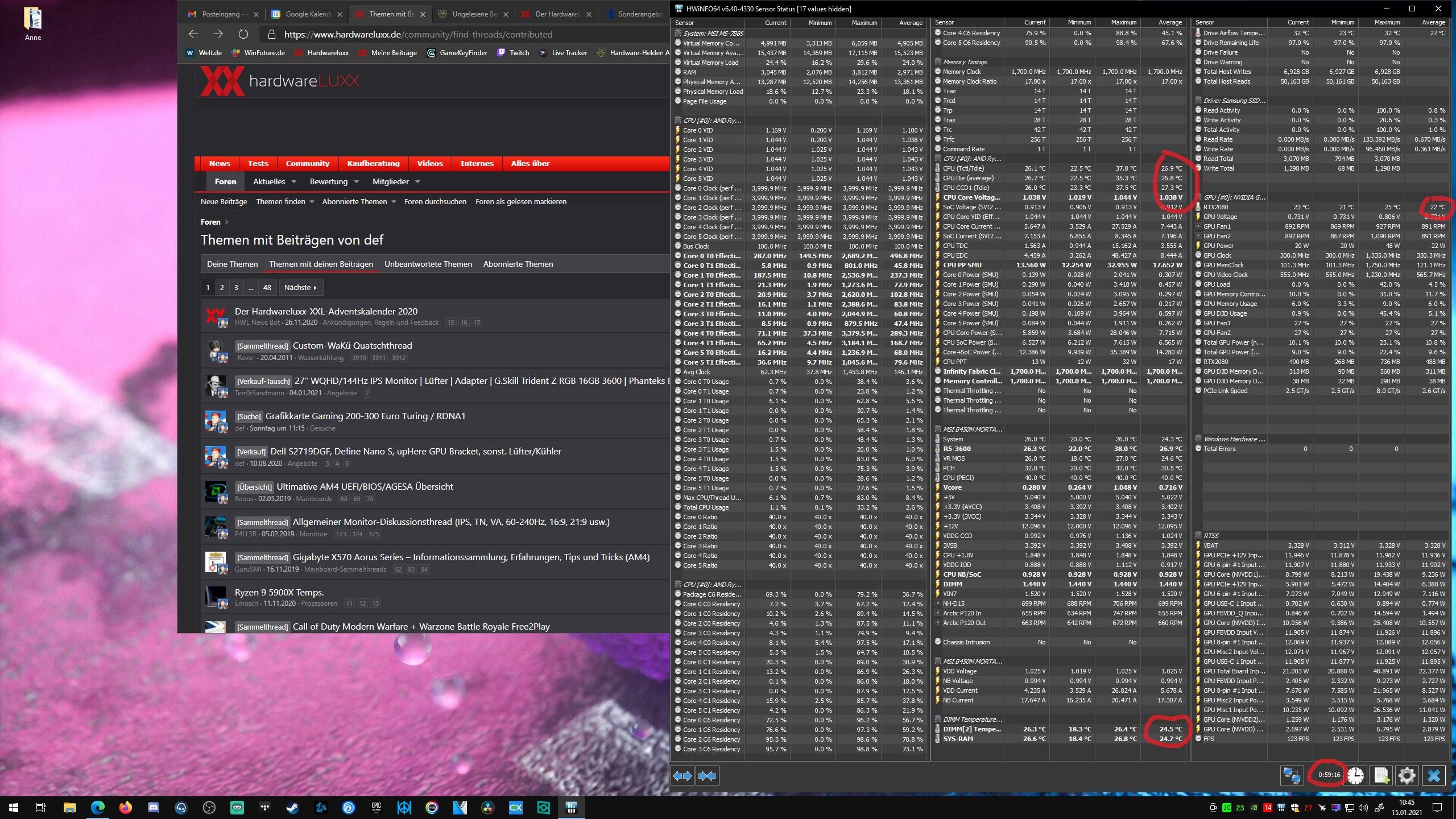Click the HWiNFO shrink sensor columns arrows icon
1456x819 pixels.
click(x=707, y=775)
